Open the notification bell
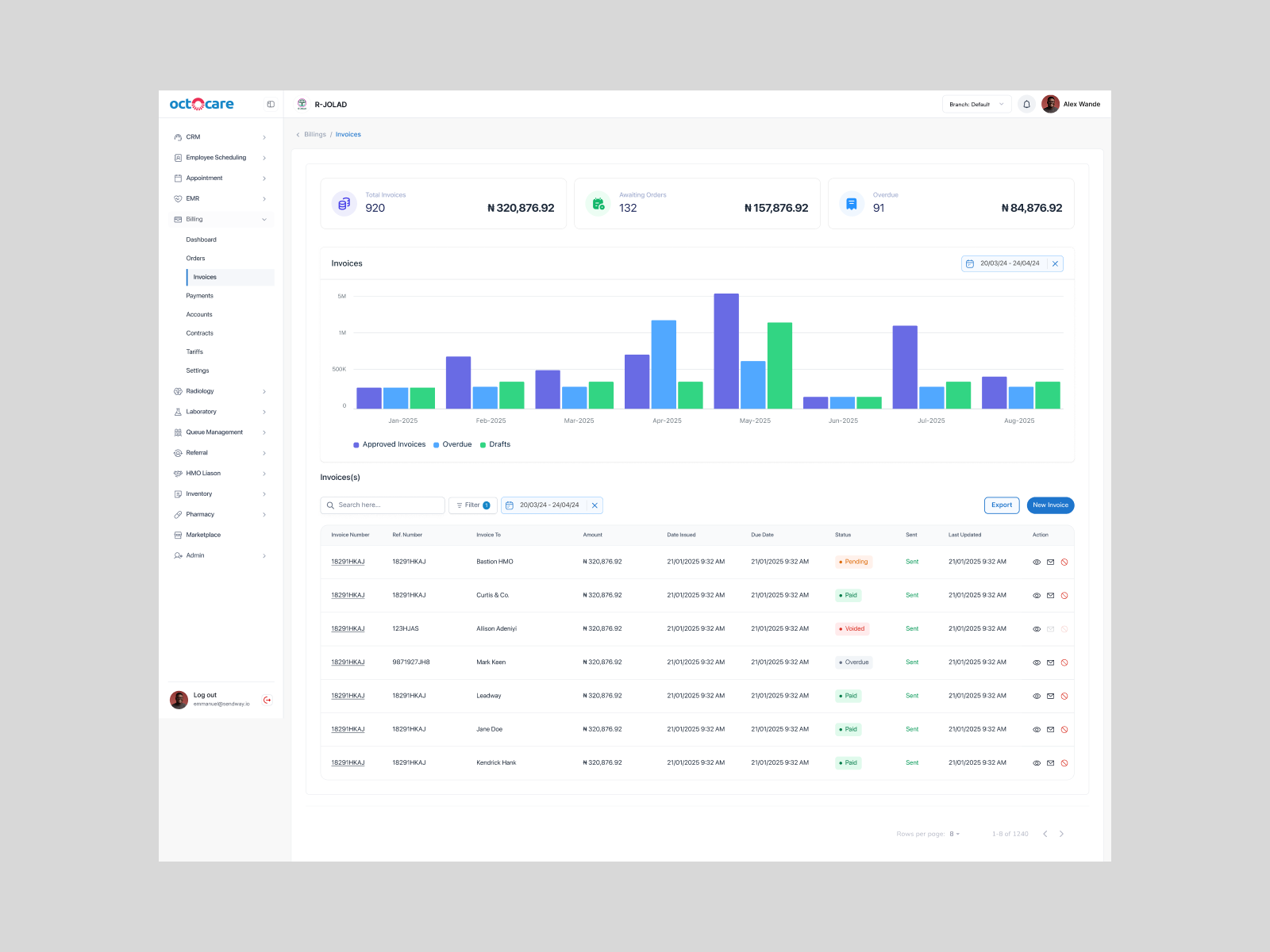Viewport: 1270px width, 952px height. [1026, 104]
